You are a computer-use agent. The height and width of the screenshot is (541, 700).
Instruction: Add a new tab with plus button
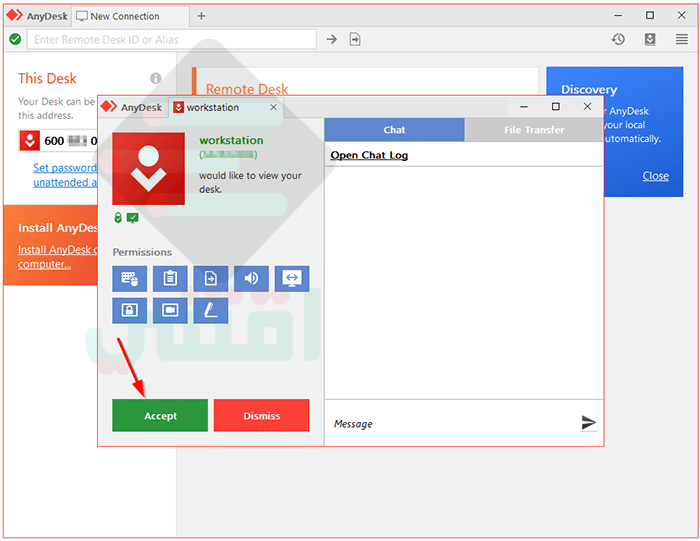click(x=201, y=16)
